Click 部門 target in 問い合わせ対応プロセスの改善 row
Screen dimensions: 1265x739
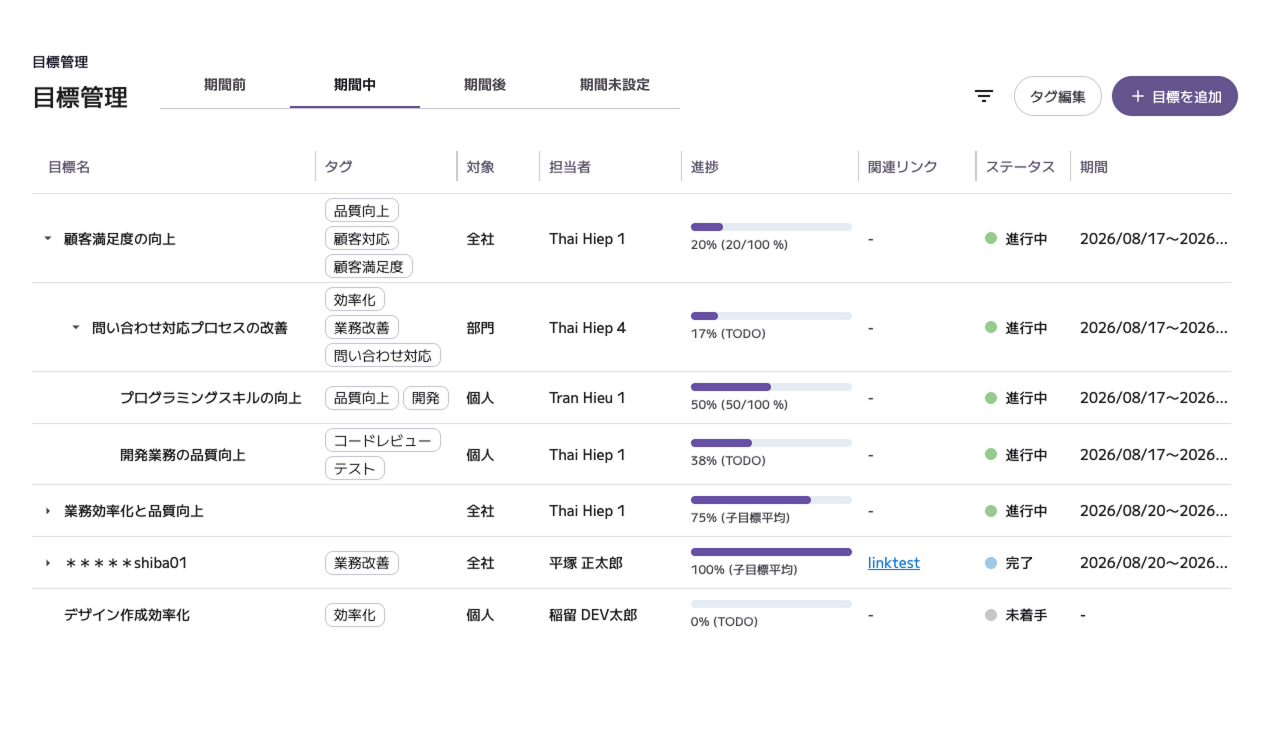pyautogui.click(x=481, y=328)
